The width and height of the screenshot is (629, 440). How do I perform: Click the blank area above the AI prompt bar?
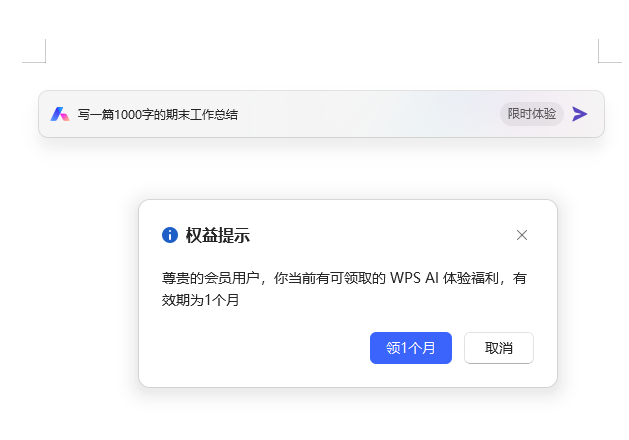point(320,60)
